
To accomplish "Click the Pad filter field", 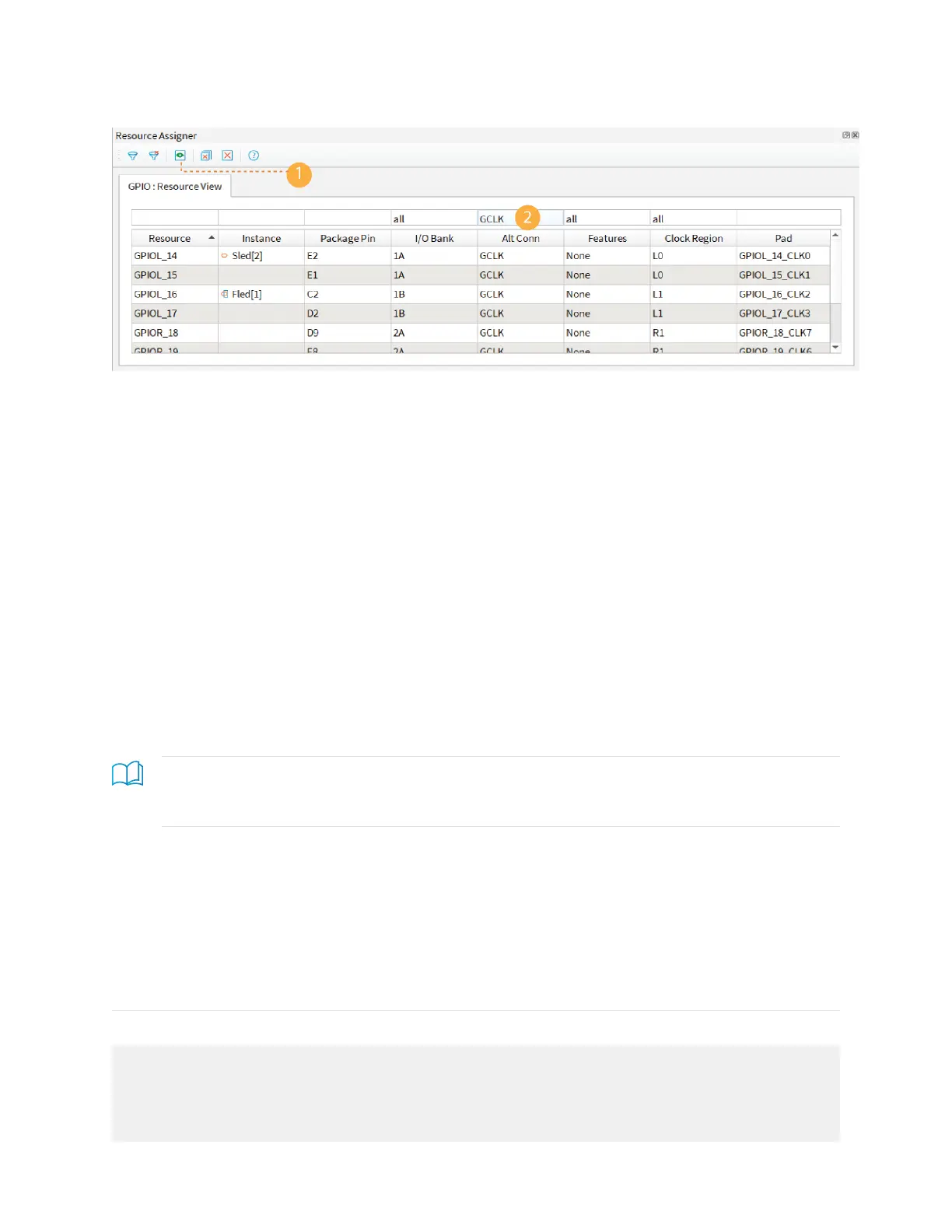I will pyautogui.click(x=789, y=218).
